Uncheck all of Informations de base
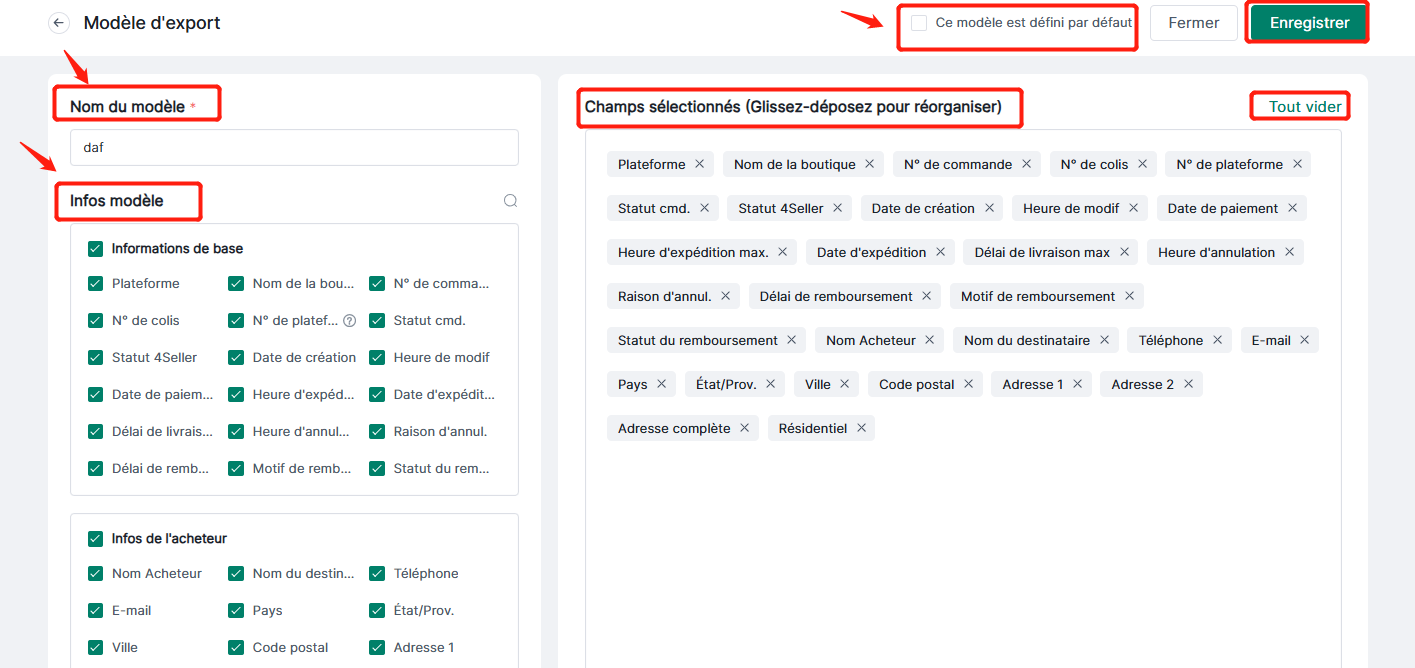Image resolution: width=1415 pixels, height=668 pixels. (96, 249)
